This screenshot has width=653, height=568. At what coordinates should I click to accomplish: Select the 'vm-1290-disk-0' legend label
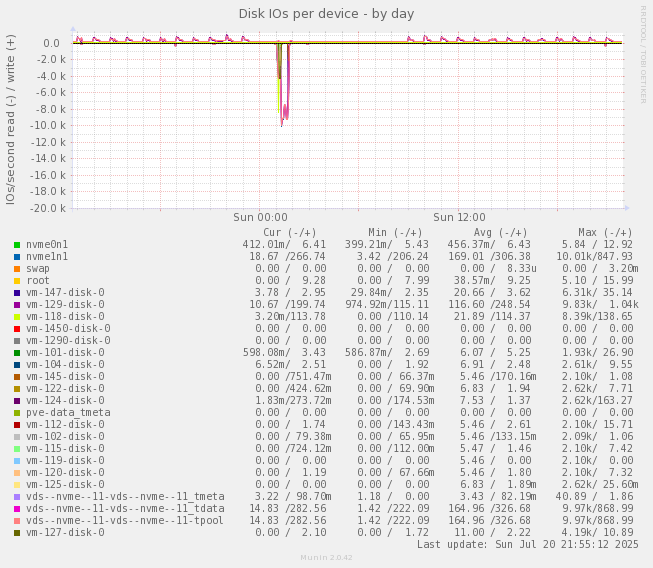pos(68,341)
